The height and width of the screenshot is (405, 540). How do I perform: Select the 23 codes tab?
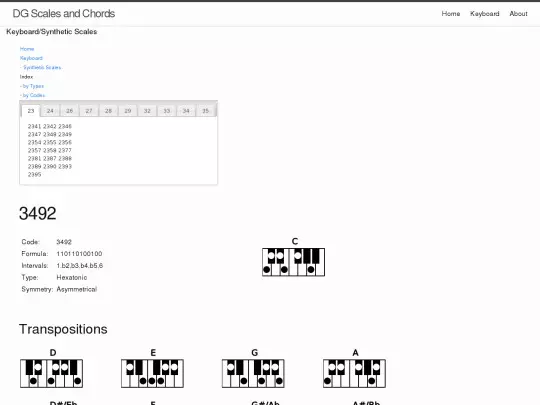31,111
